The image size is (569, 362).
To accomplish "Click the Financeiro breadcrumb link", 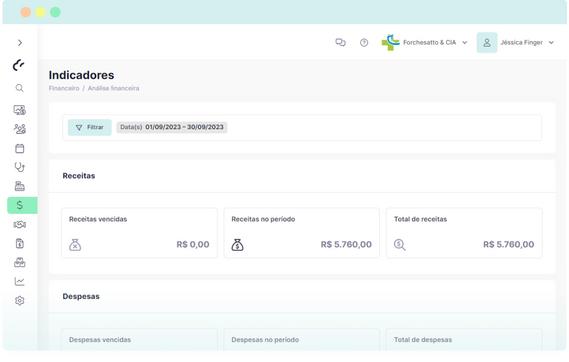I will [x=64, y=88].
